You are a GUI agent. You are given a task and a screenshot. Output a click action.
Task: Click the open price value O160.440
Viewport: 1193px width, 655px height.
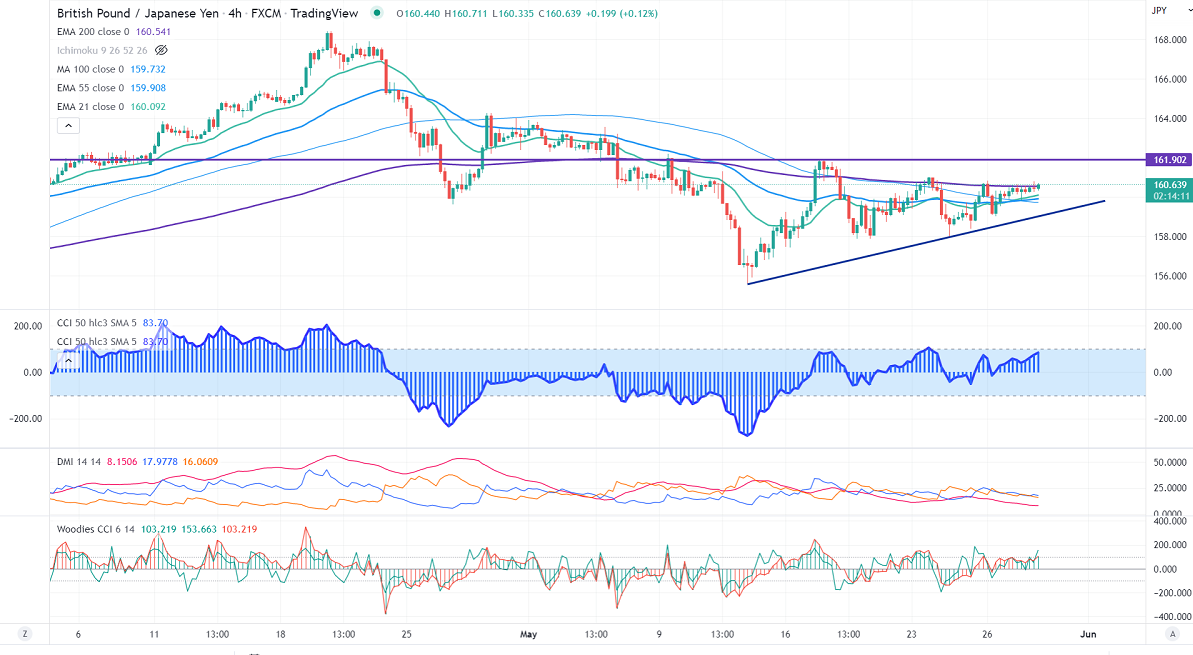click(418, 14)
